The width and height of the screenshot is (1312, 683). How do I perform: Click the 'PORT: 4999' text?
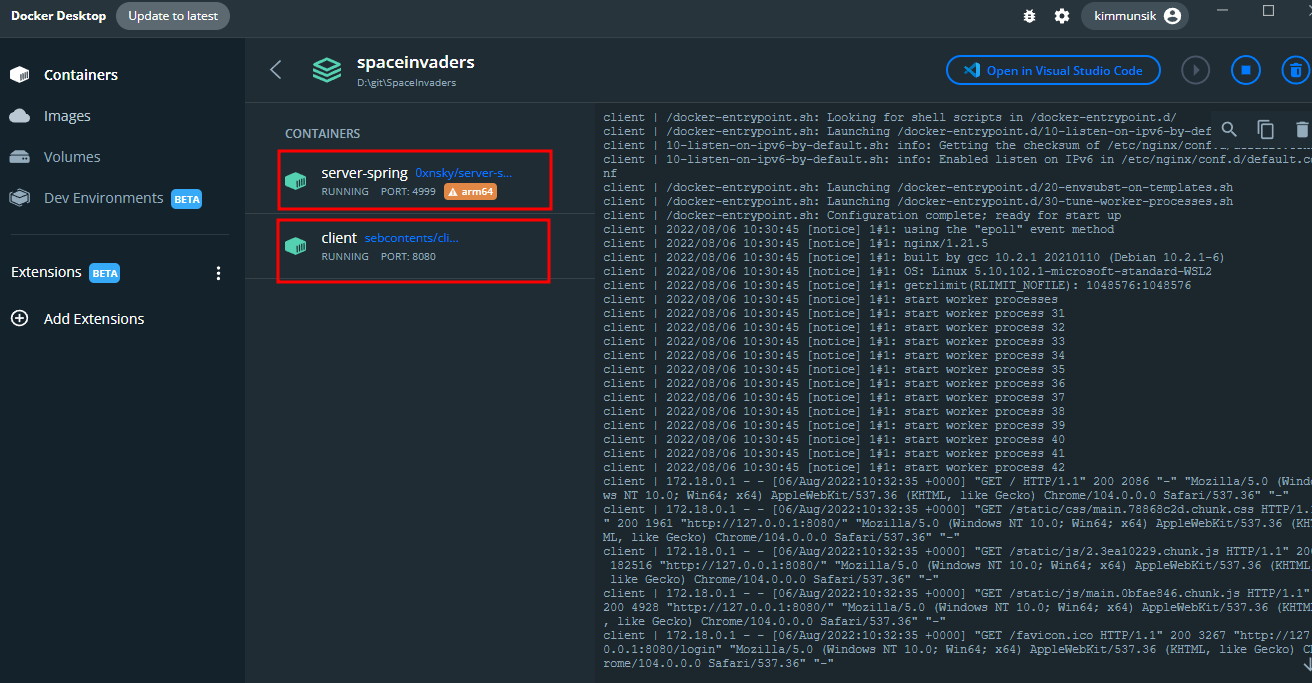(408, 191)
